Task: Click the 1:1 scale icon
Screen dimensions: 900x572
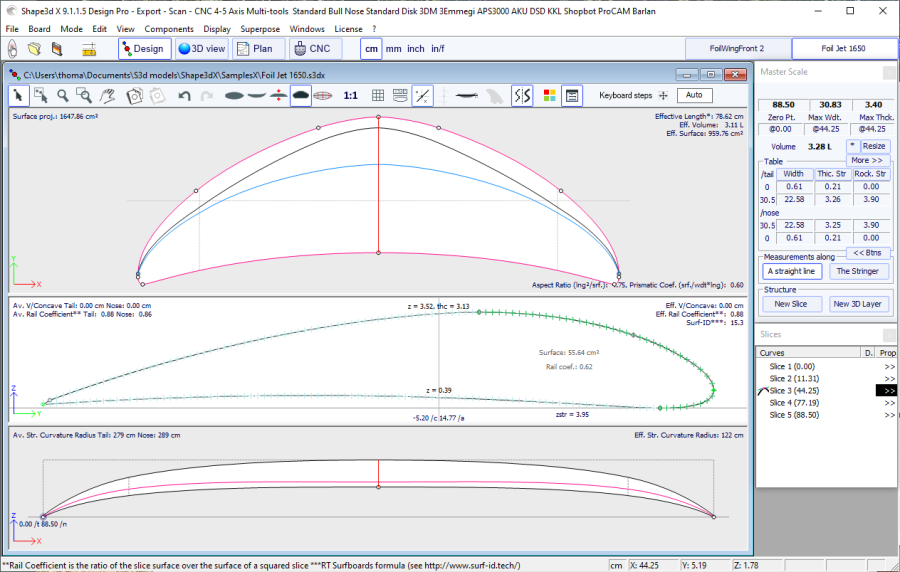Action: [x=351, y=95]
